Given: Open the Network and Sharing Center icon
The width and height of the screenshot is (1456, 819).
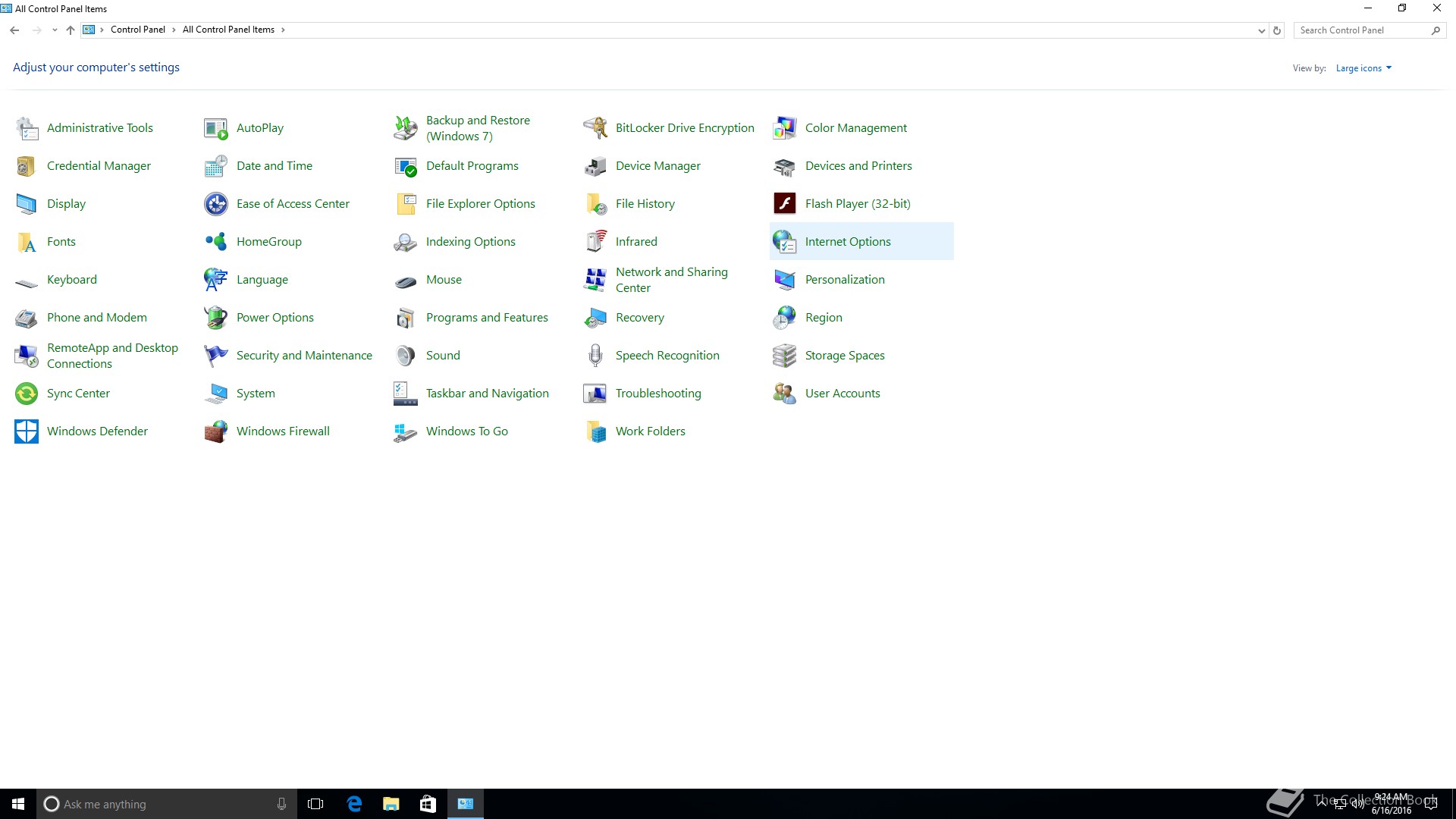Looking at the screenshot, I should coord(595,280).
